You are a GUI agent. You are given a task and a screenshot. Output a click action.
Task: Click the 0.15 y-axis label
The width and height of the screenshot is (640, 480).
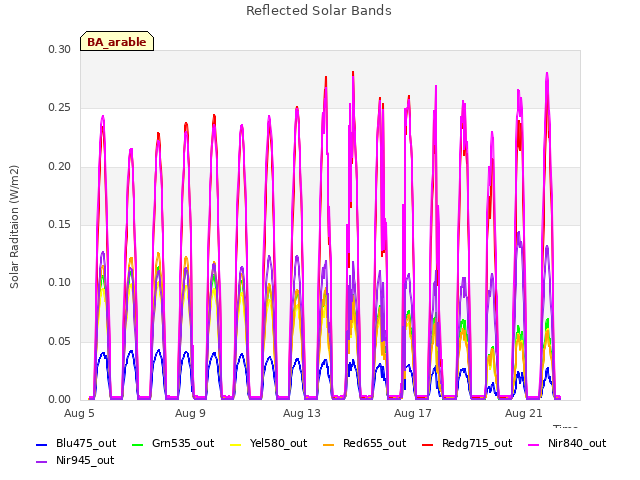(x=60, y=224)
